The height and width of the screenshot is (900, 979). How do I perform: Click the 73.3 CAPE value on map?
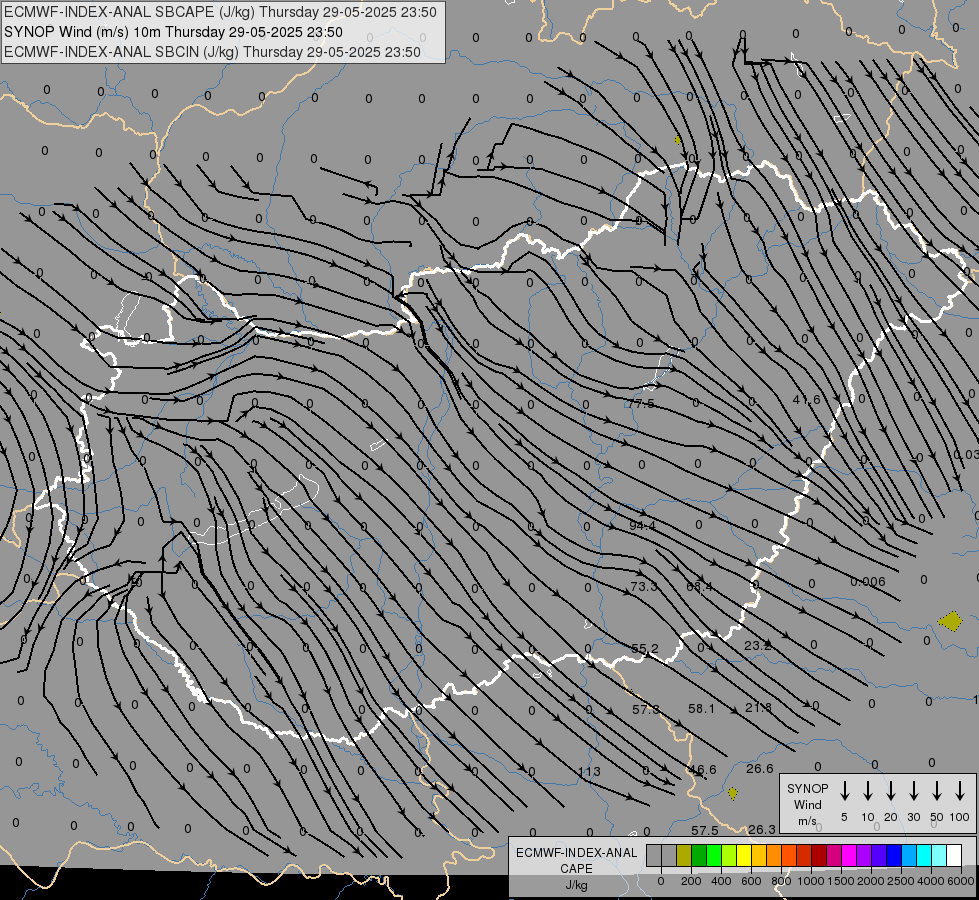[x=644, y=586]
